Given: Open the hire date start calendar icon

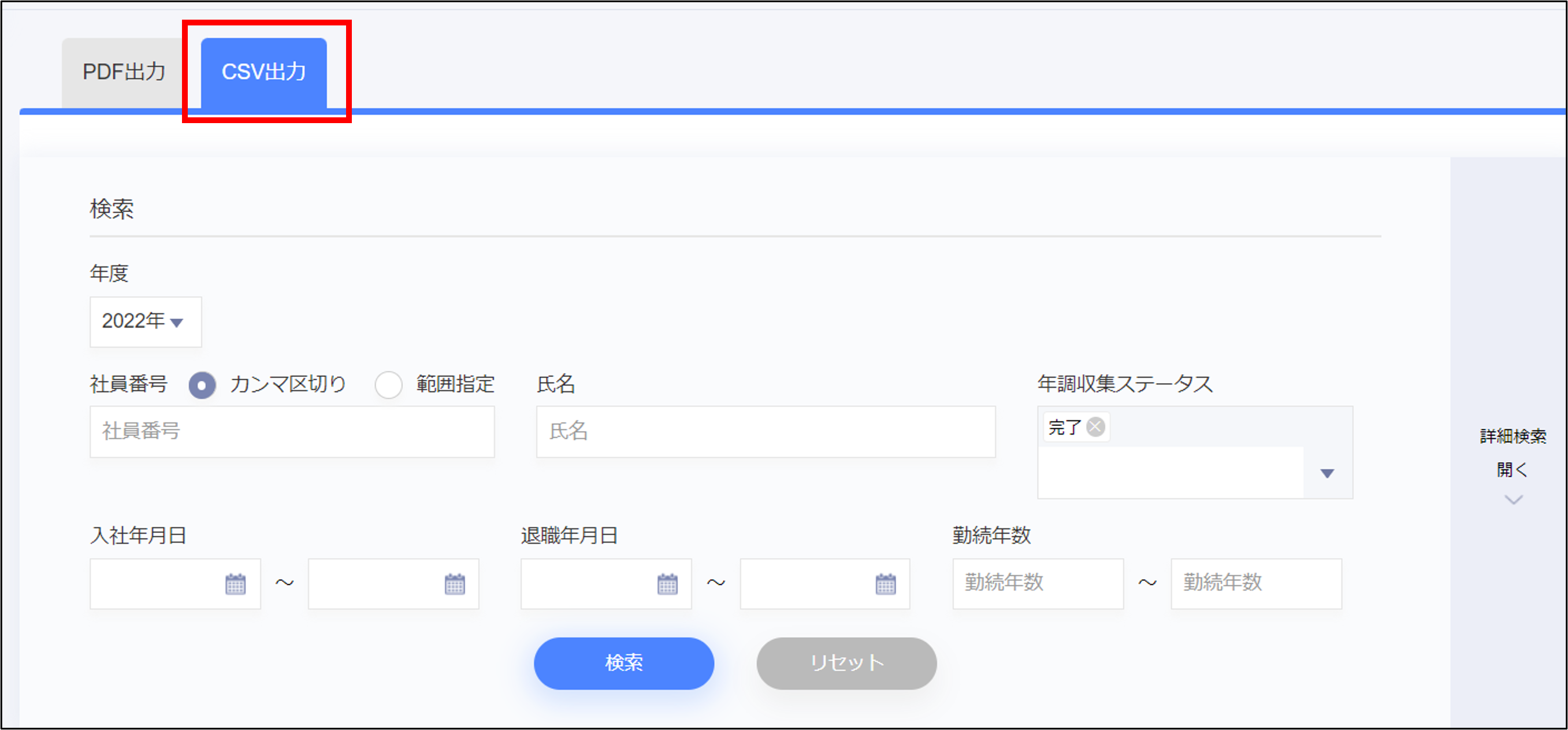Looking at the screenshot, I should coord(236,584).
